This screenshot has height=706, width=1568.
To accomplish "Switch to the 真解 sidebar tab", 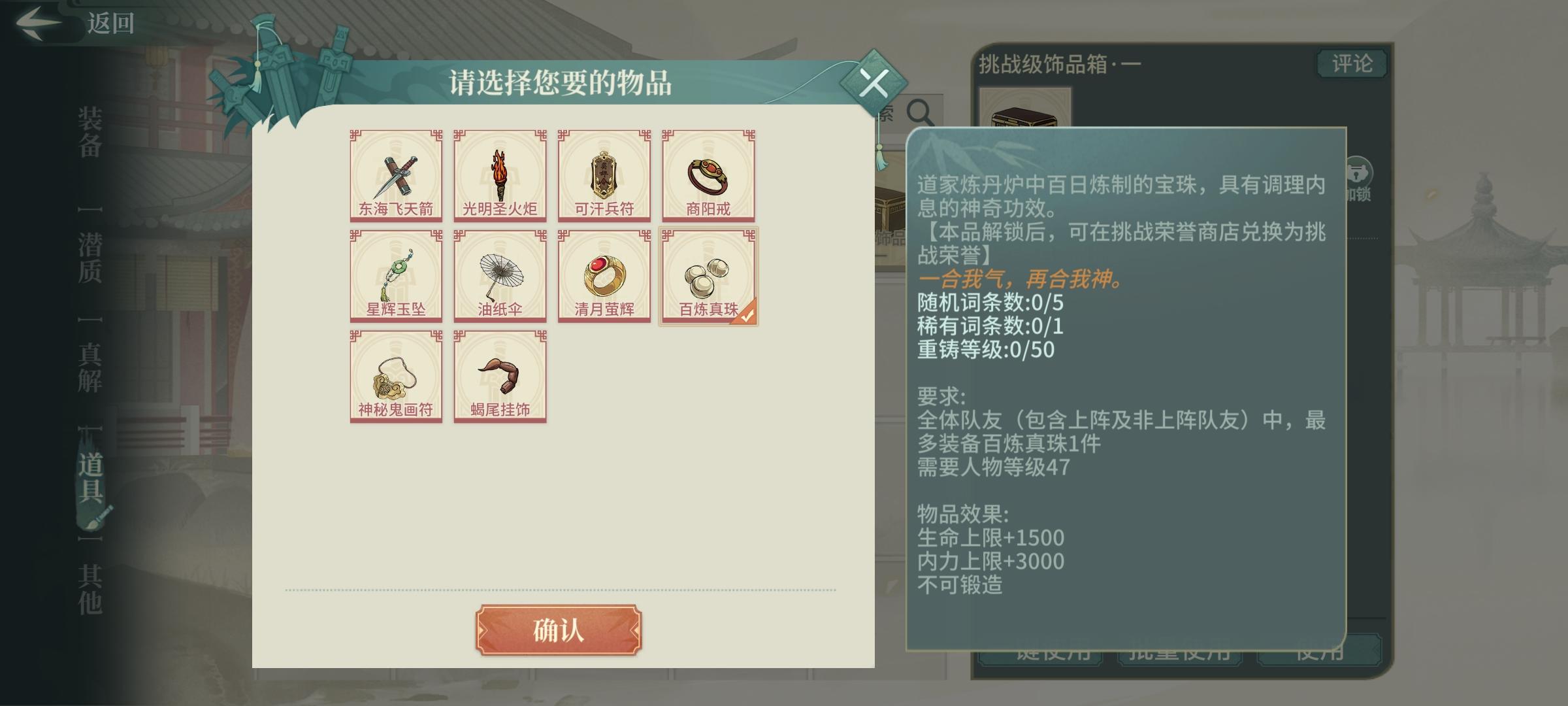I will pos(90,367).
